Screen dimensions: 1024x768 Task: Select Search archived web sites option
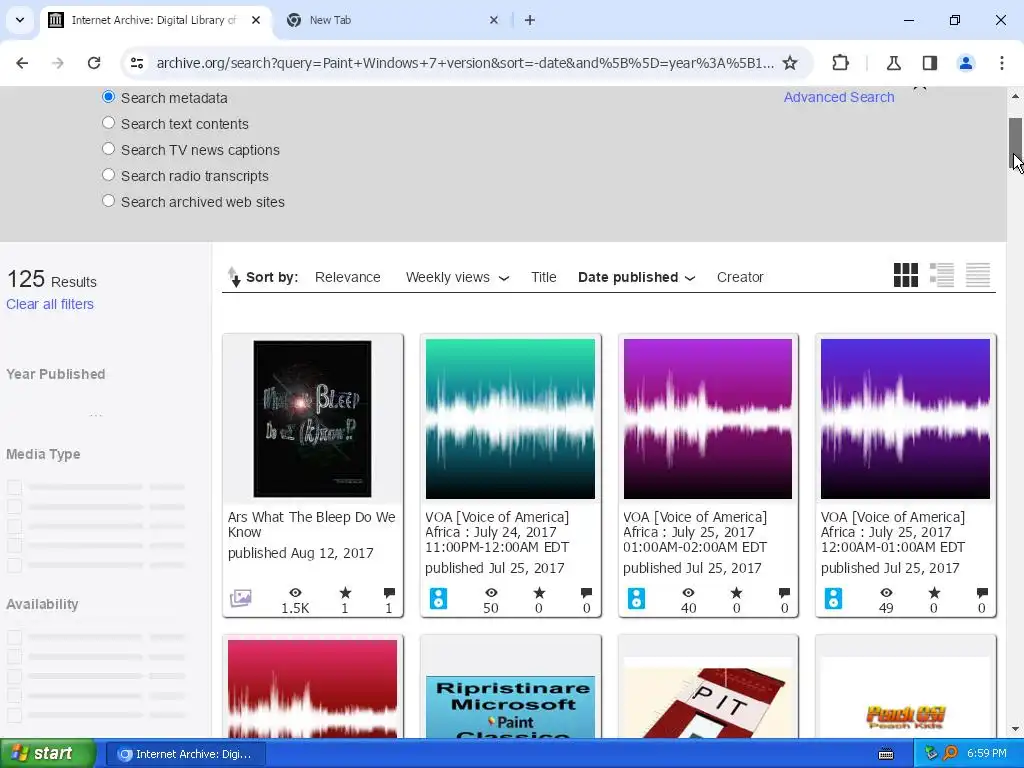pyautogui.click(x=108, y=201)
